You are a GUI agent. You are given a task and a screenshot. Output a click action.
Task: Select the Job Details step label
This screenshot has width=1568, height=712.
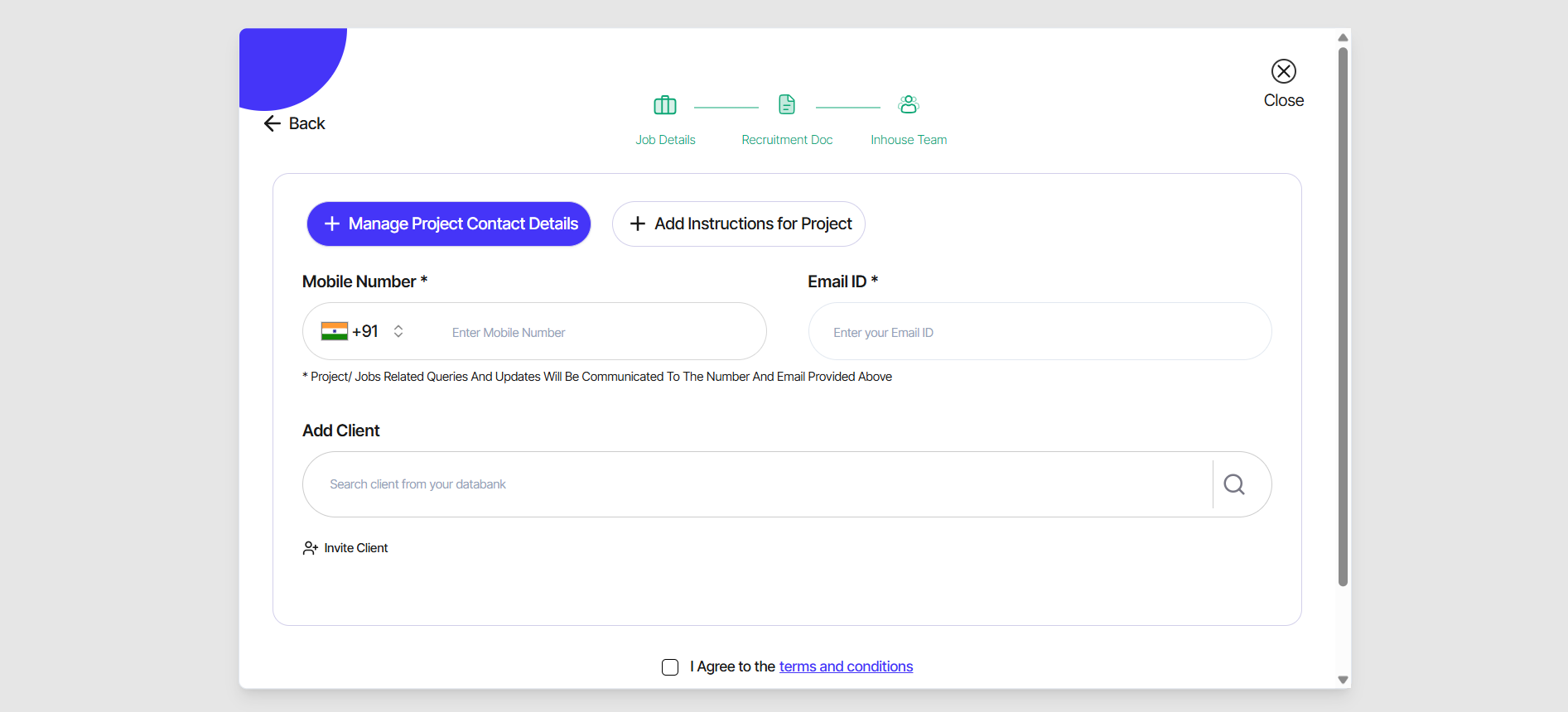[665, 140]
